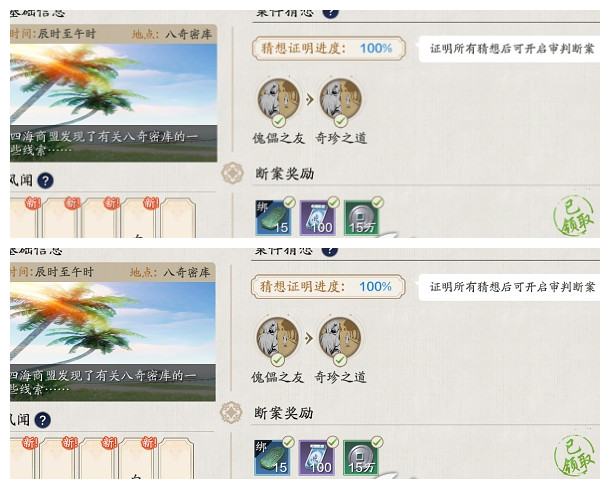Select 奇珍之道 conjecture icon in lower screenshot
610x489 pixels.
point(340,337)
